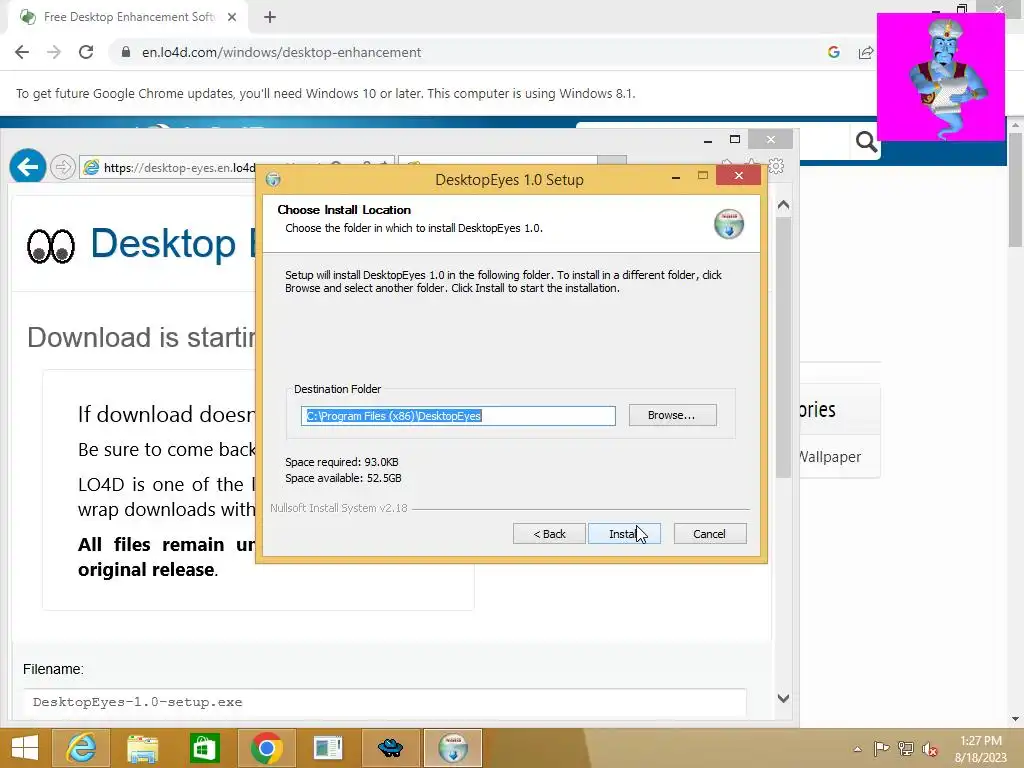Open the Windows Start button
The image size is (1024, 768).
click(24, 748)
